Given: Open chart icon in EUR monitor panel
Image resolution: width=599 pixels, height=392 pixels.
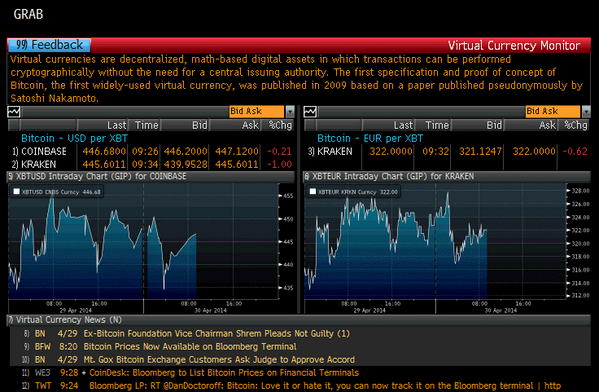Looking at the screenshot, I should click(310, 112).
